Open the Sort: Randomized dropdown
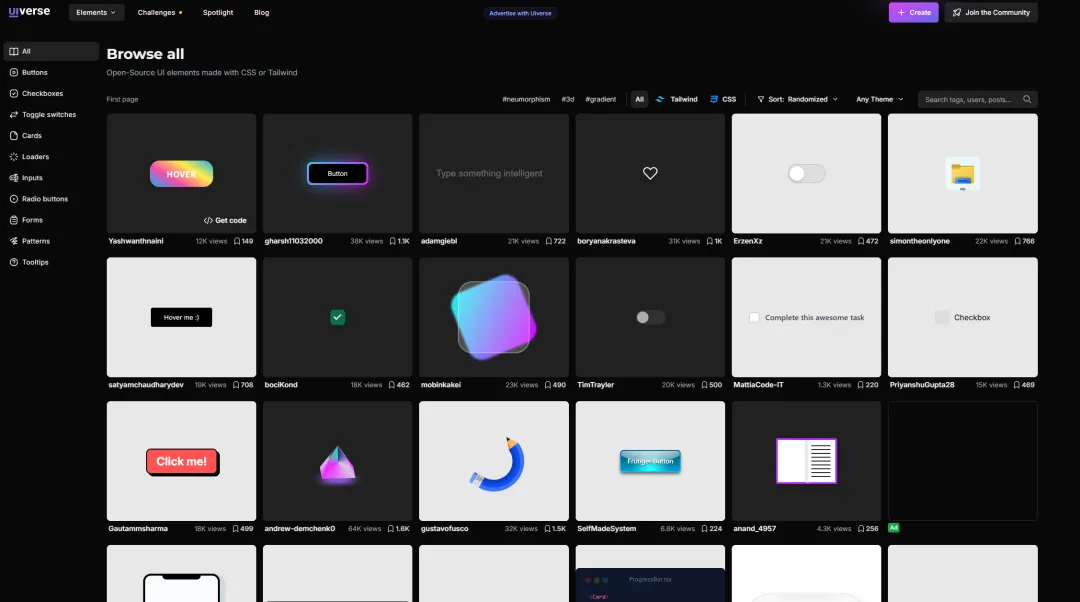The width and height of the screenshot is (1080, 602). [x=798, y=99]
